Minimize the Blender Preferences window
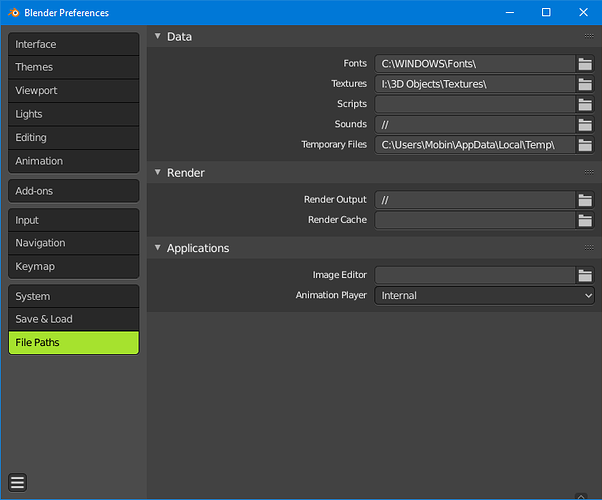Image resolution: width=602 pixels, height=500 pixels. point(510,13)
